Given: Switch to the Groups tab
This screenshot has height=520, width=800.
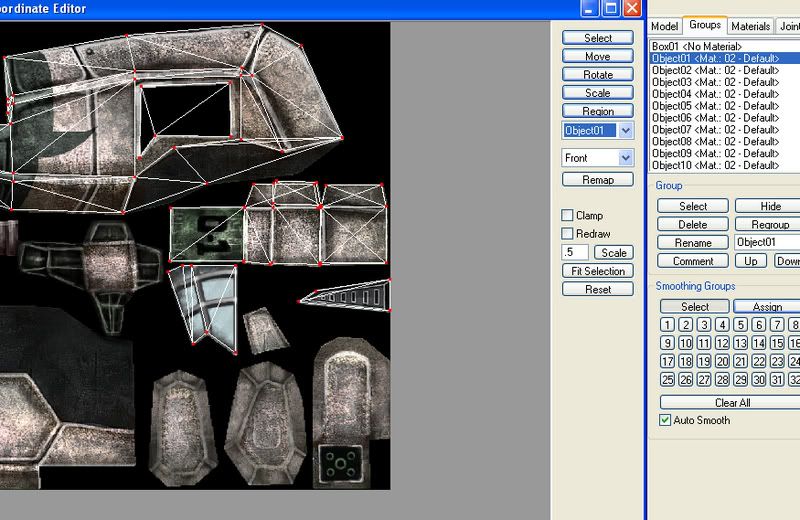Looking at the screenshot, I should pyautogui.click(x=705, y=24).
